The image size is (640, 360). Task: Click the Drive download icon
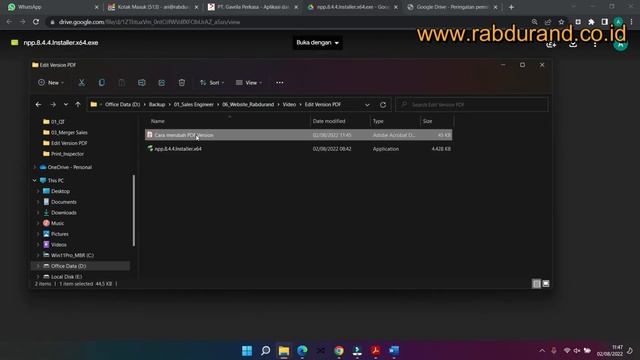(x=573, y=44)
